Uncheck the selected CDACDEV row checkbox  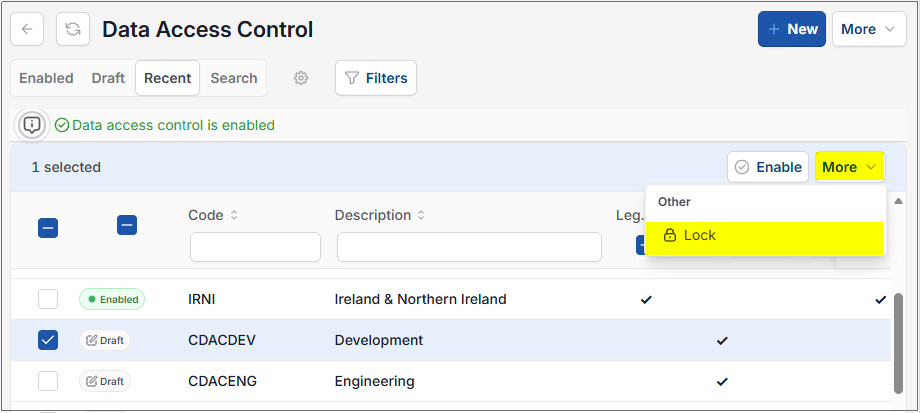pyautogui.click(x=48, y=340)
